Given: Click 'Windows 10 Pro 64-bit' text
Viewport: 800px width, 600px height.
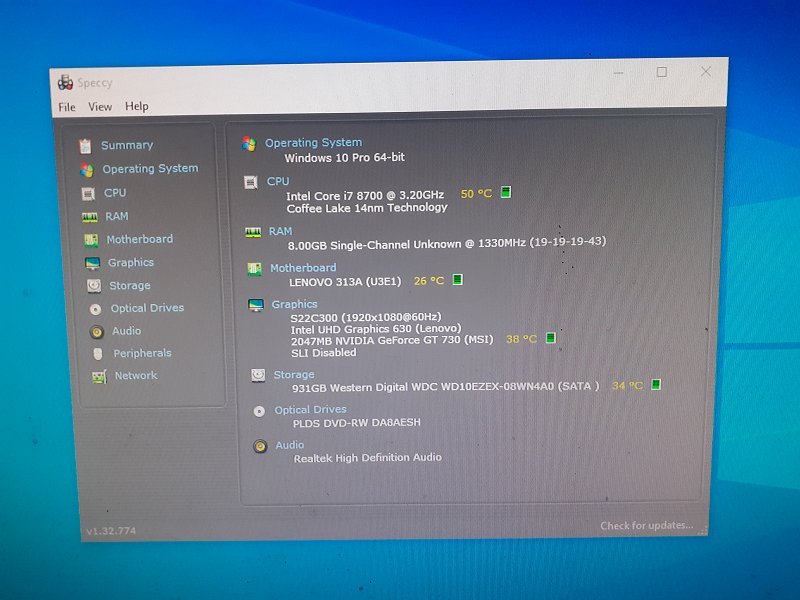Looking at the screenshot, I should (x=344, y=158).
